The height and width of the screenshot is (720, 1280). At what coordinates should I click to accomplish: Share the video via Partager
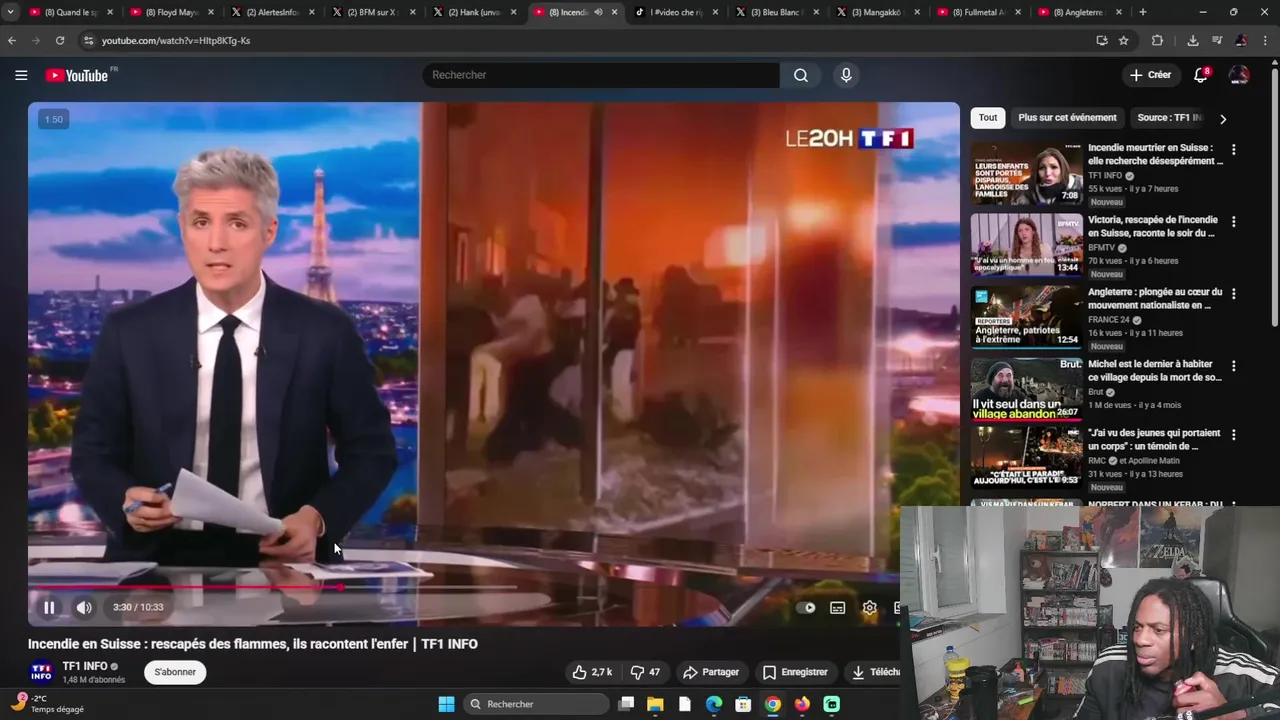[x=710, y=672]
